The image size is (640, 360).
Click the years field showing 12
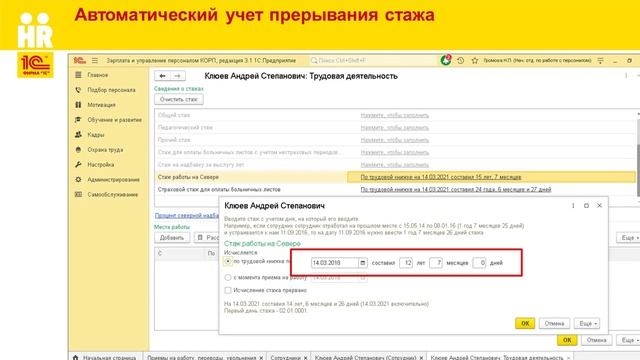406,263
